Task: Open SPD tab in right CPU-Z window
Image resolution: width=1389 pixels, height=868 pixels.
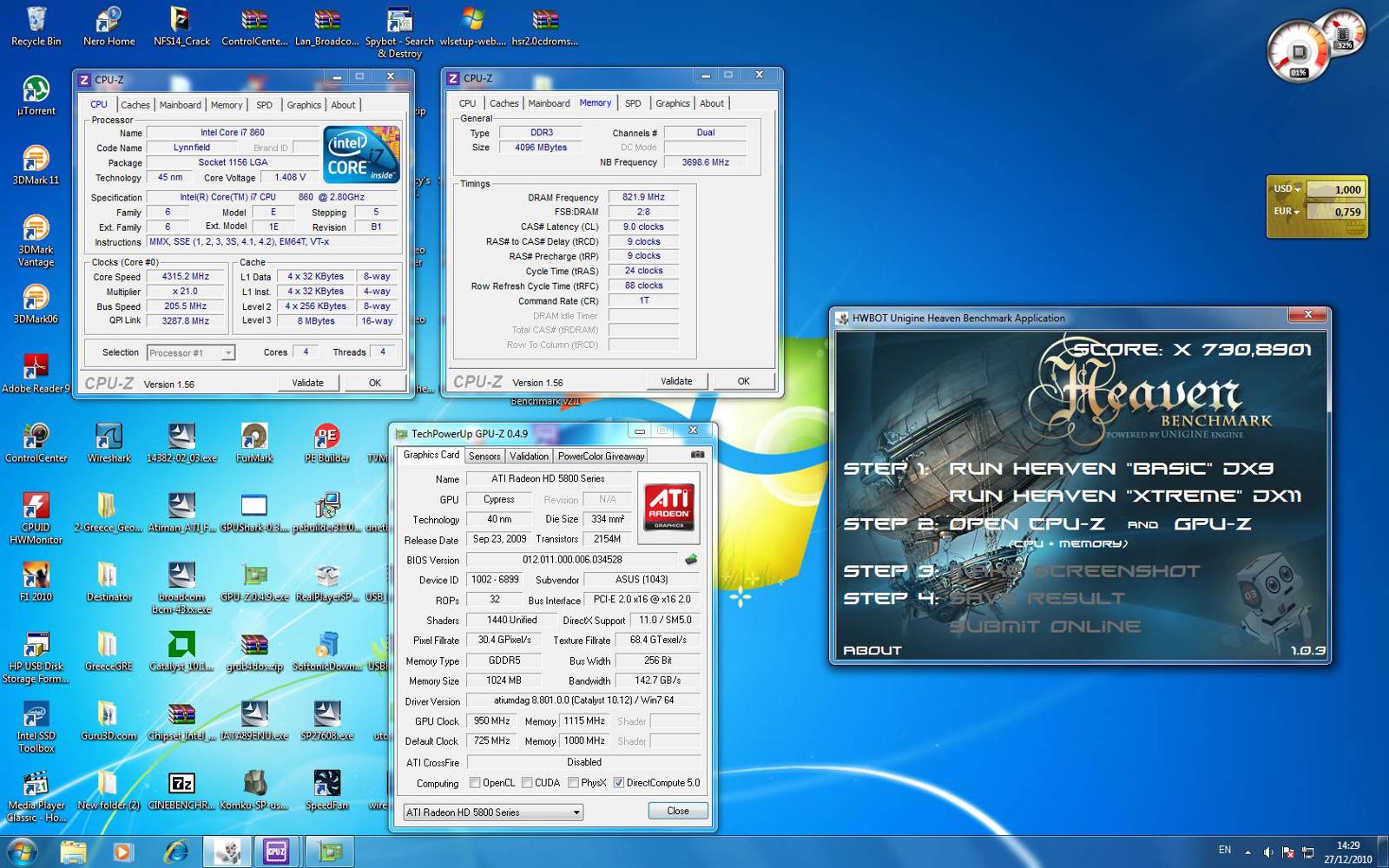Action: (x=633, y=103)
